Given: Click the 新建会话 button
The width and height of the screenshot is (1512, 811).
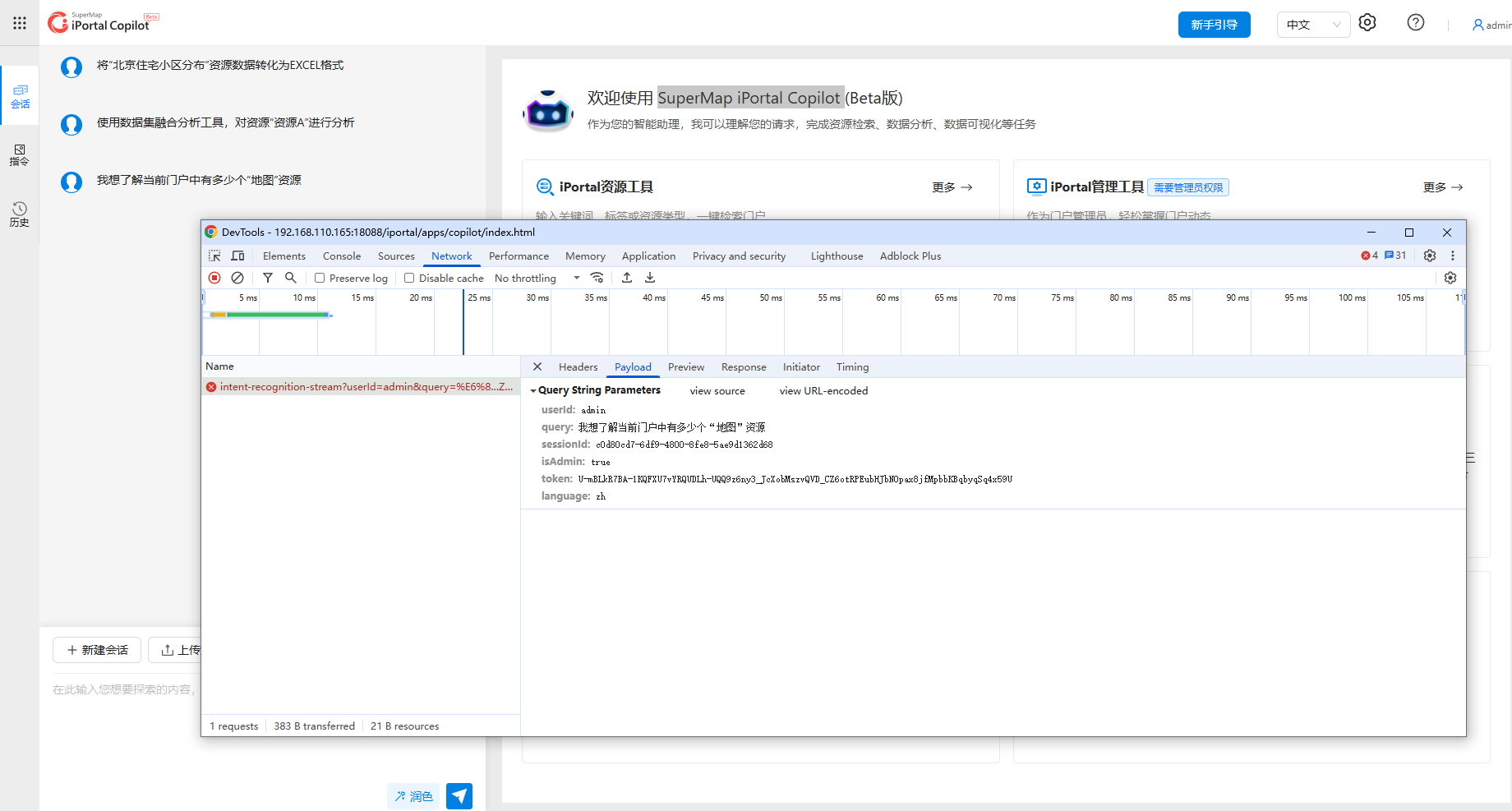Looking at the screenshot, I should [x=97, y=650].
